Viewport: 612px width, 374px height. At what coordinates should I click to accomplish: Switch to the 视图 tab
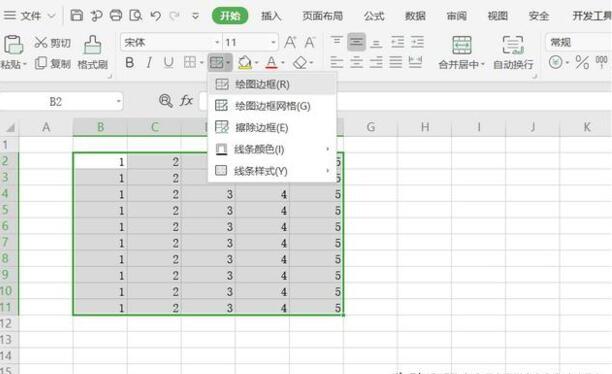click(498, 16)
